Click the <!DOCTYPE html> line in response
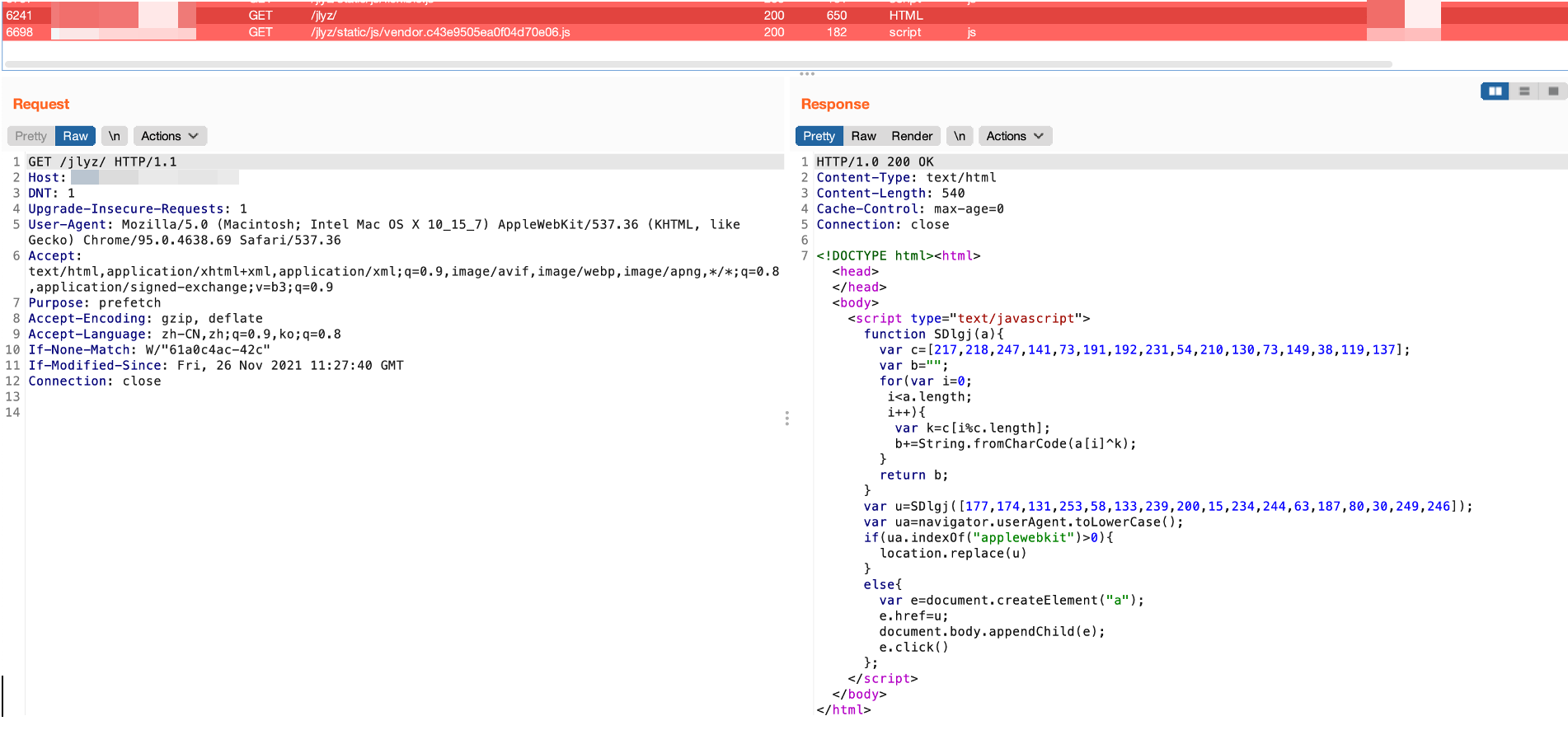The height and width of the screenshot is (730, 1568). [x=899, y=255]
